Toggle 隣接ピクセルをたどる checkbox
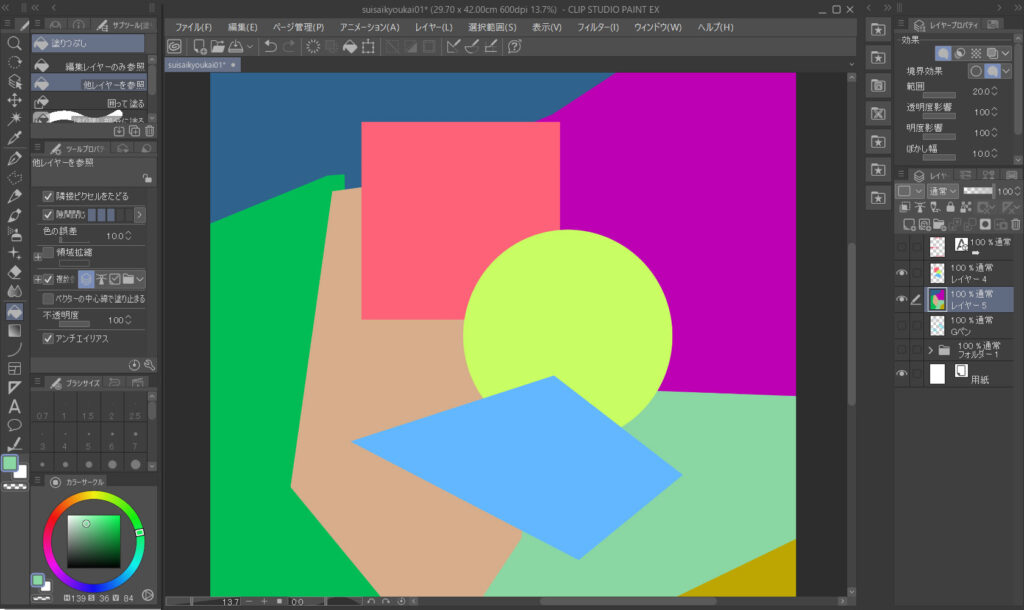This screenshot has width=1024, height=610. coord(48,196)
